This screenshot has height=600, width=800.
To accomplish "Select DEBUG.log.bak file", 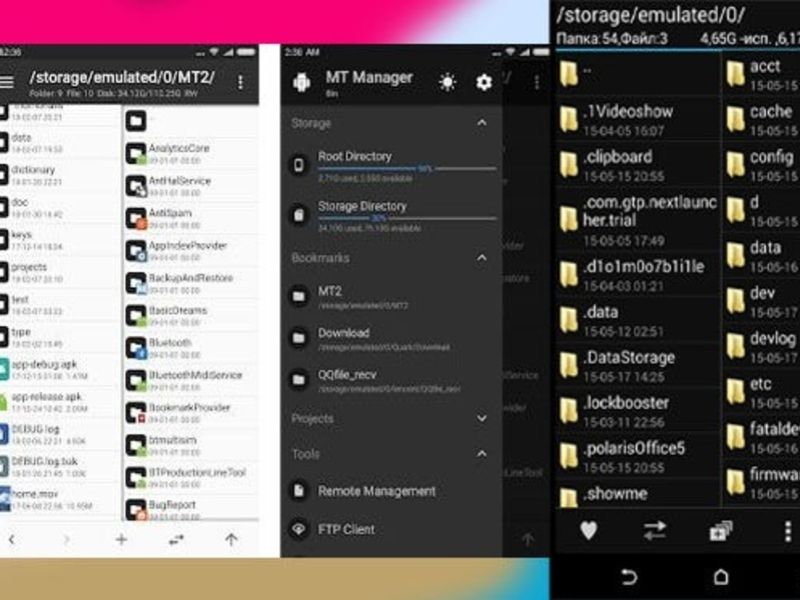I will [x=60, y=466].
